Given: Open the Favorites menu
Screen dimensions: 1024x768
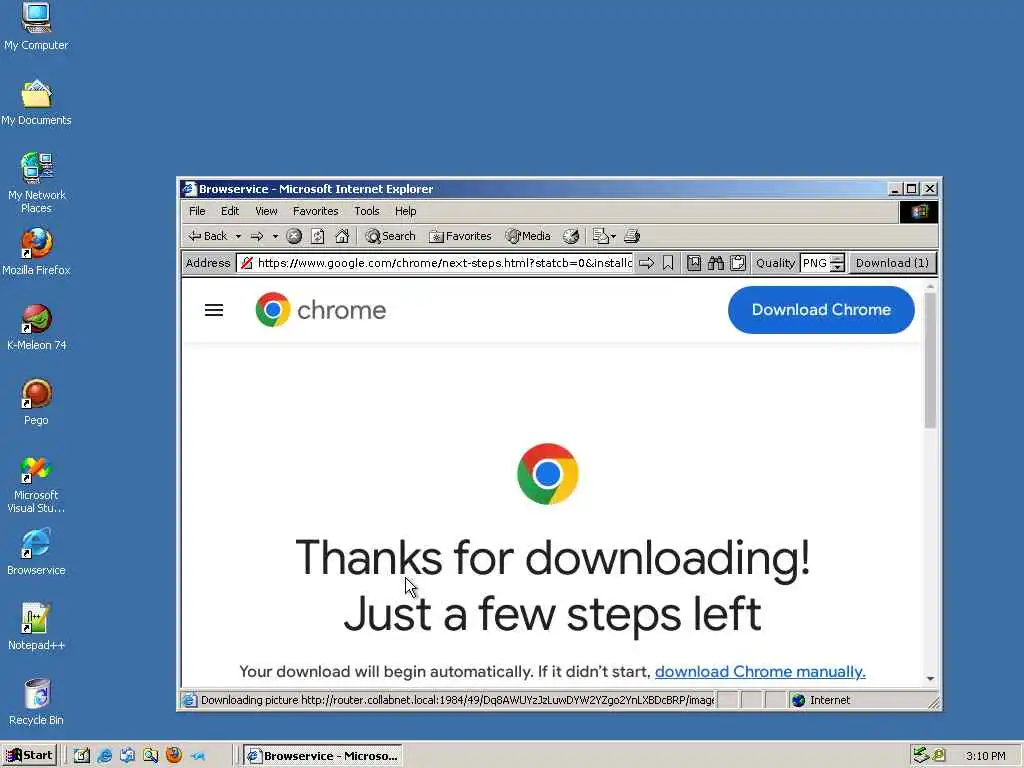Looking at the screenshot, I should point(315,211).
